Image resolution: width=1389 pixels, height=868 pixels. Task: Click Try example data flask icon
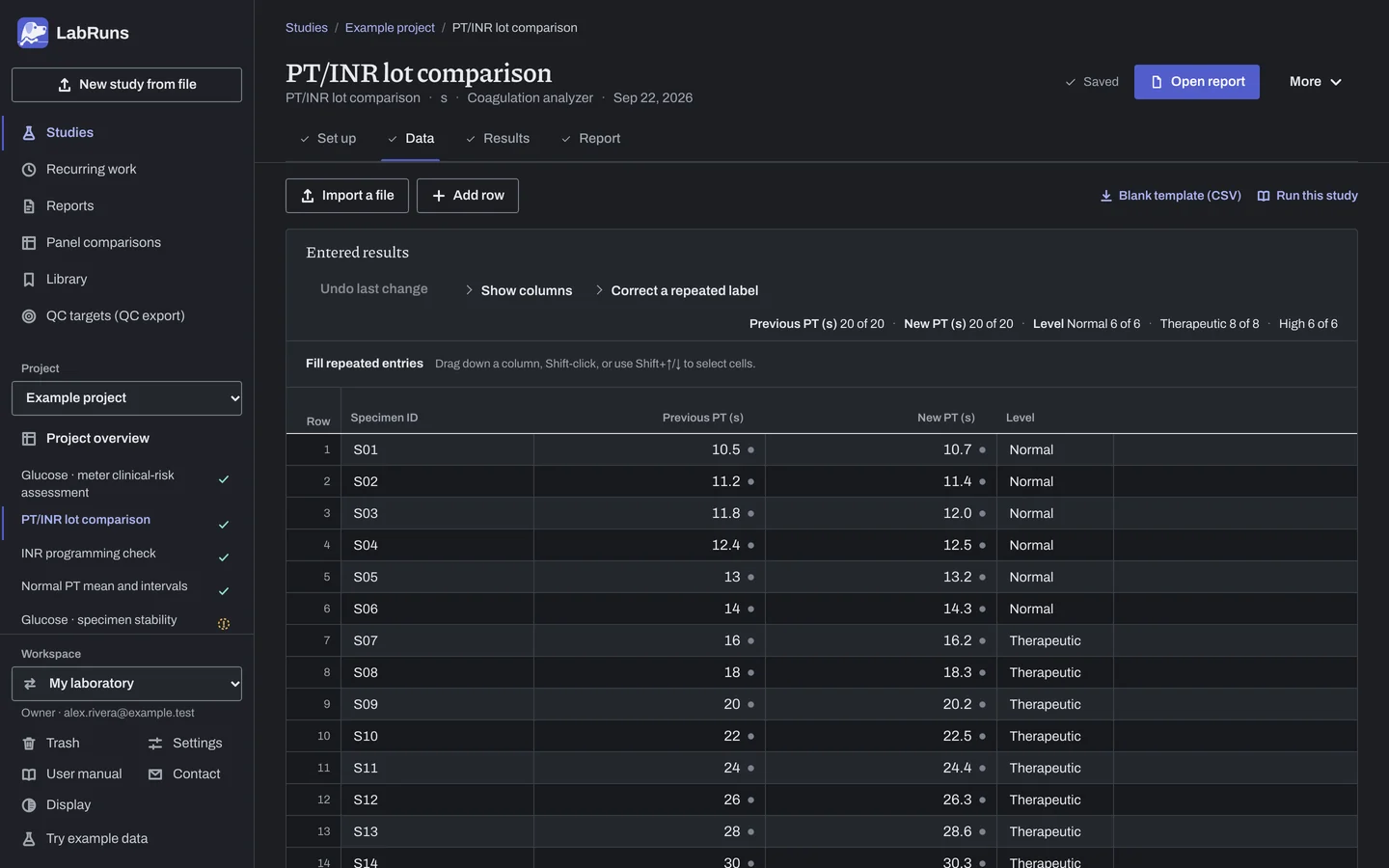[29, 839]
